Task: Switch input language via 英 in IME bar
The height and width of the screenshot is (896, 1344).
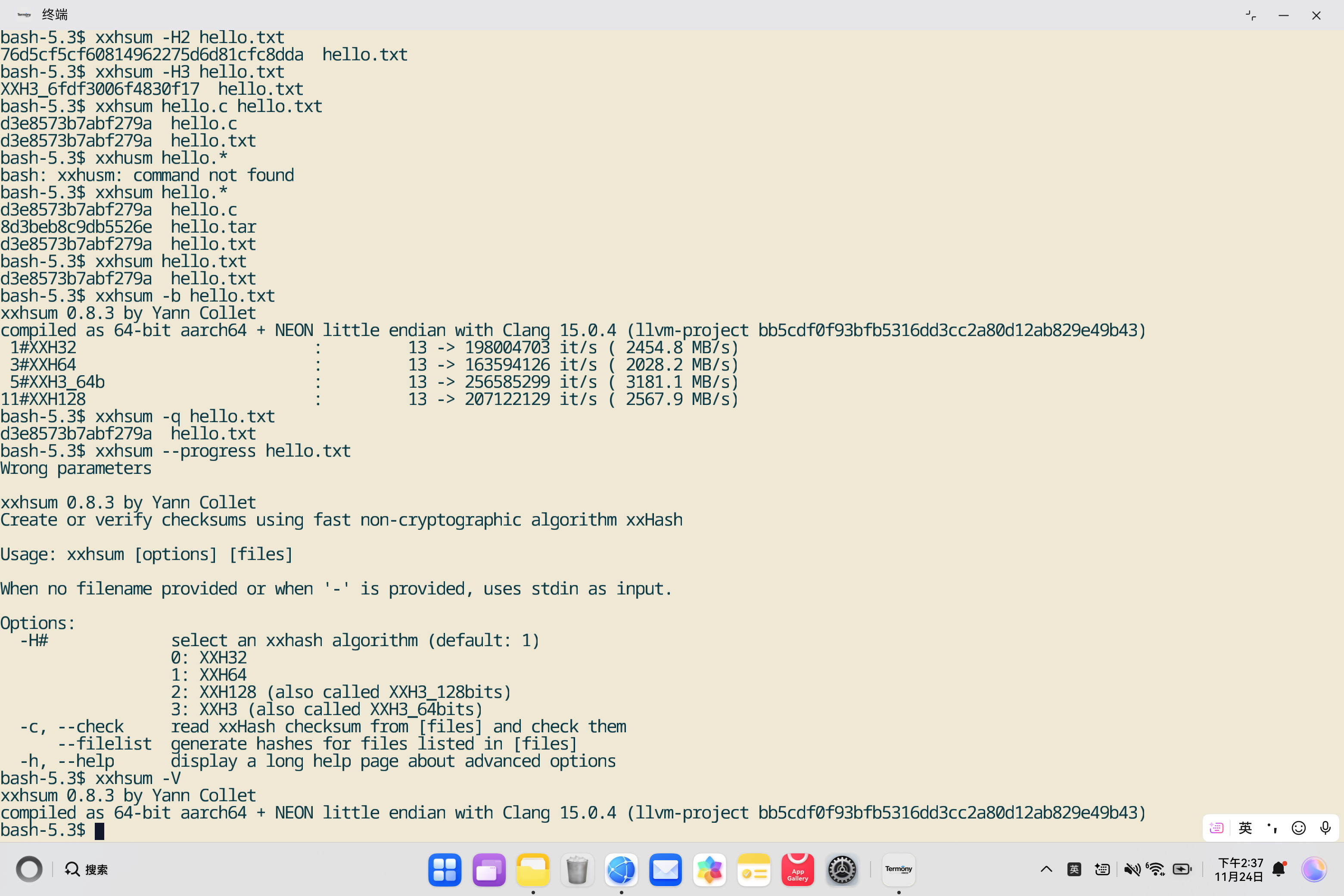Action: tap(1245, 828)
